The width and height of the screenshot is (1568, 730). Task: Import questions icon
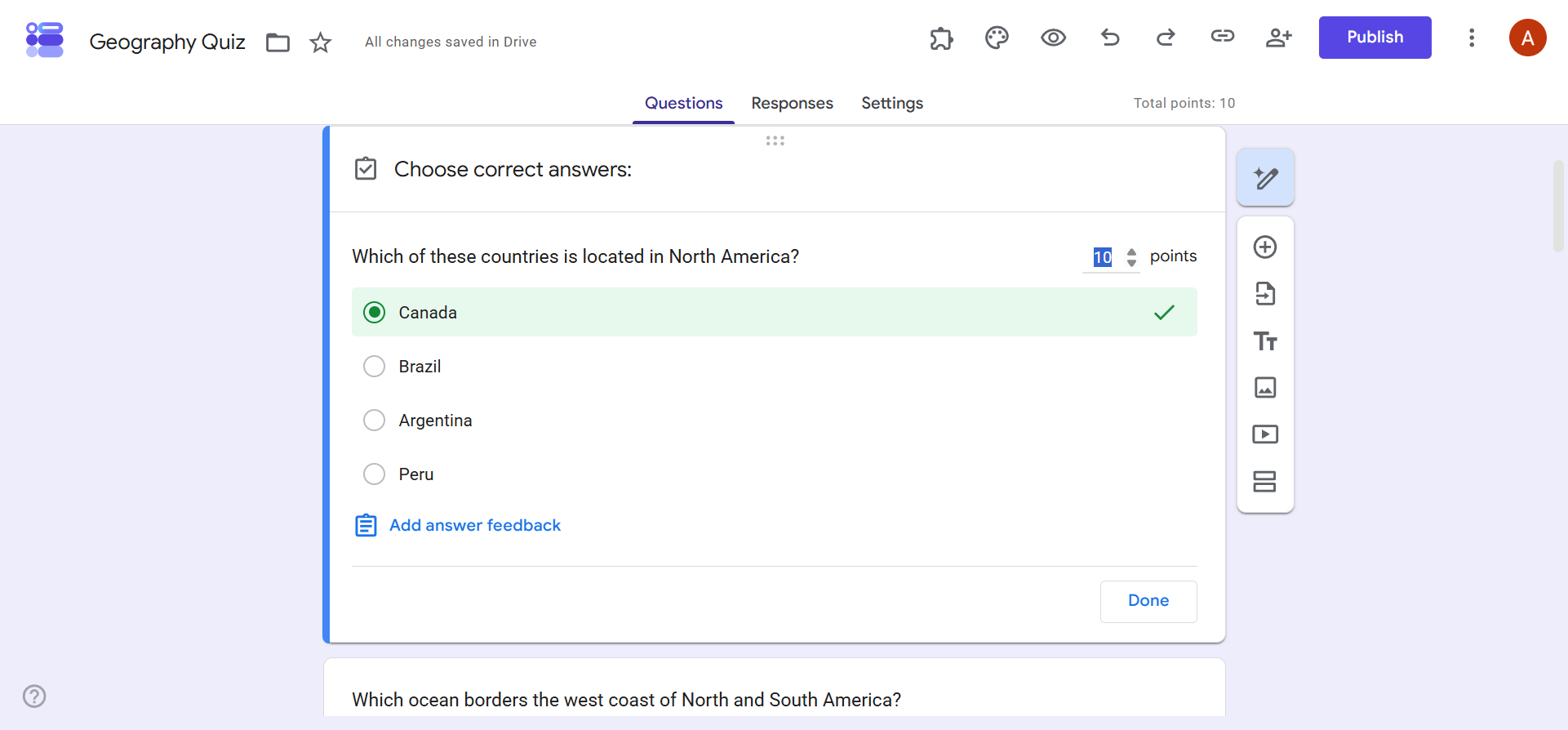click(x=1265, y=294)
